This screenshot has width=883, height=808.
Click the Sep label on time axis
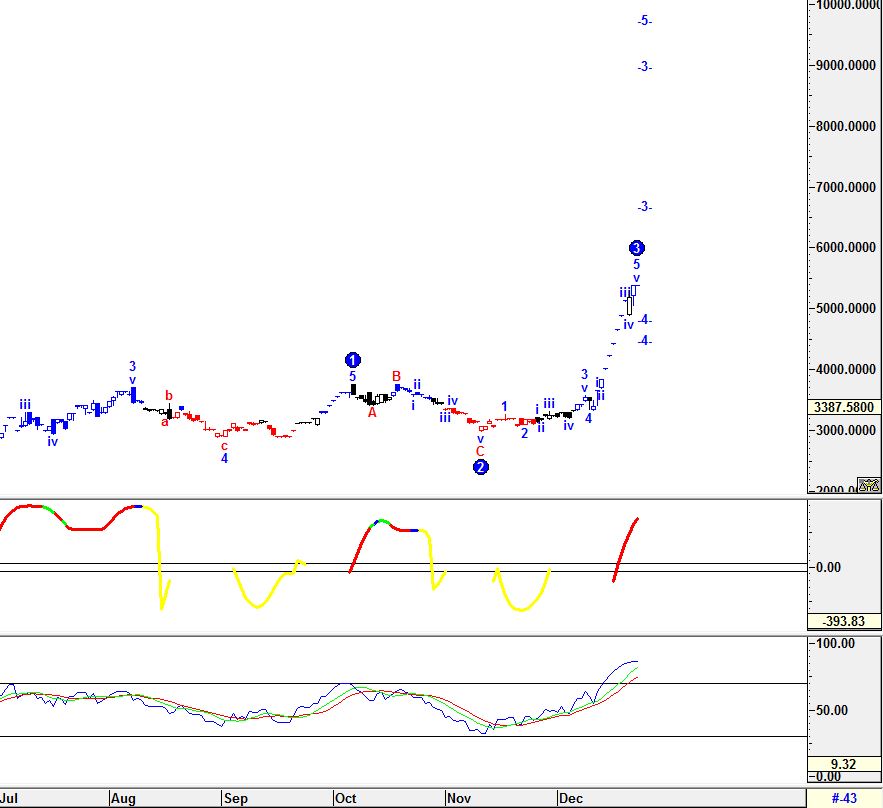(x=235, y=798)
